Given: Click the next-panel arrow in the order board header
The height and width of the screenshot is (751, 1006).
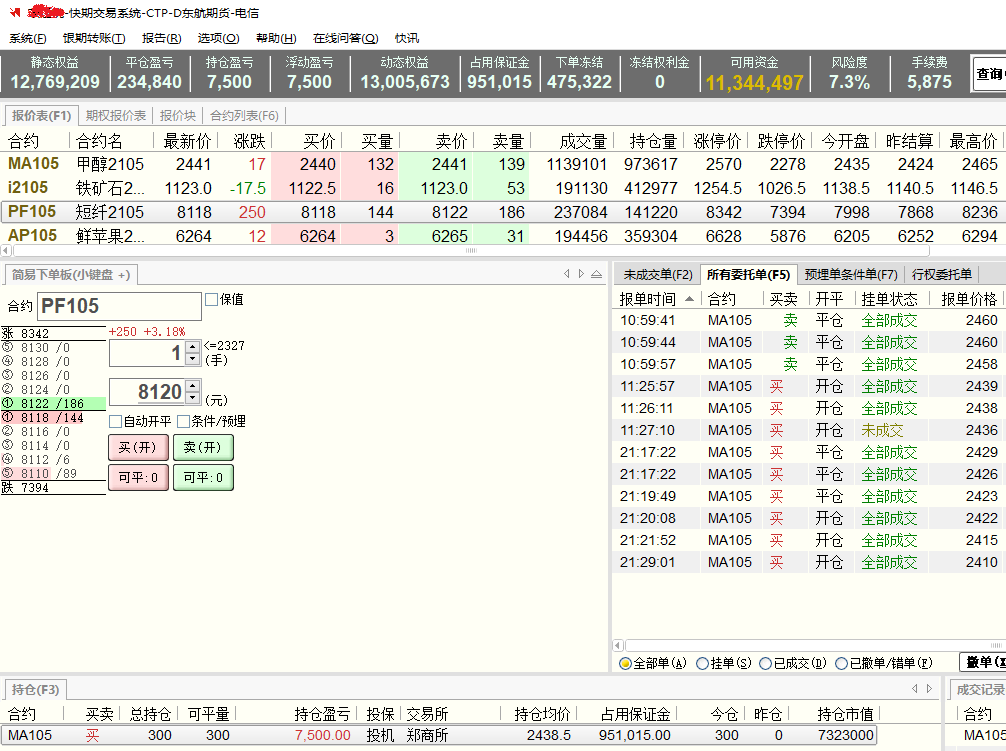Looking at the screenshot, I should click(x=581, y=274).
